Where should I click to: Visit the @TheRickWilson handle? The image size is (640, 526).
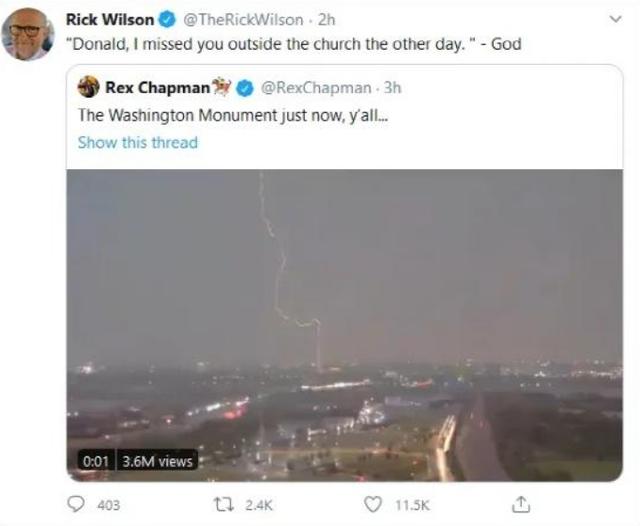(243, 20)
